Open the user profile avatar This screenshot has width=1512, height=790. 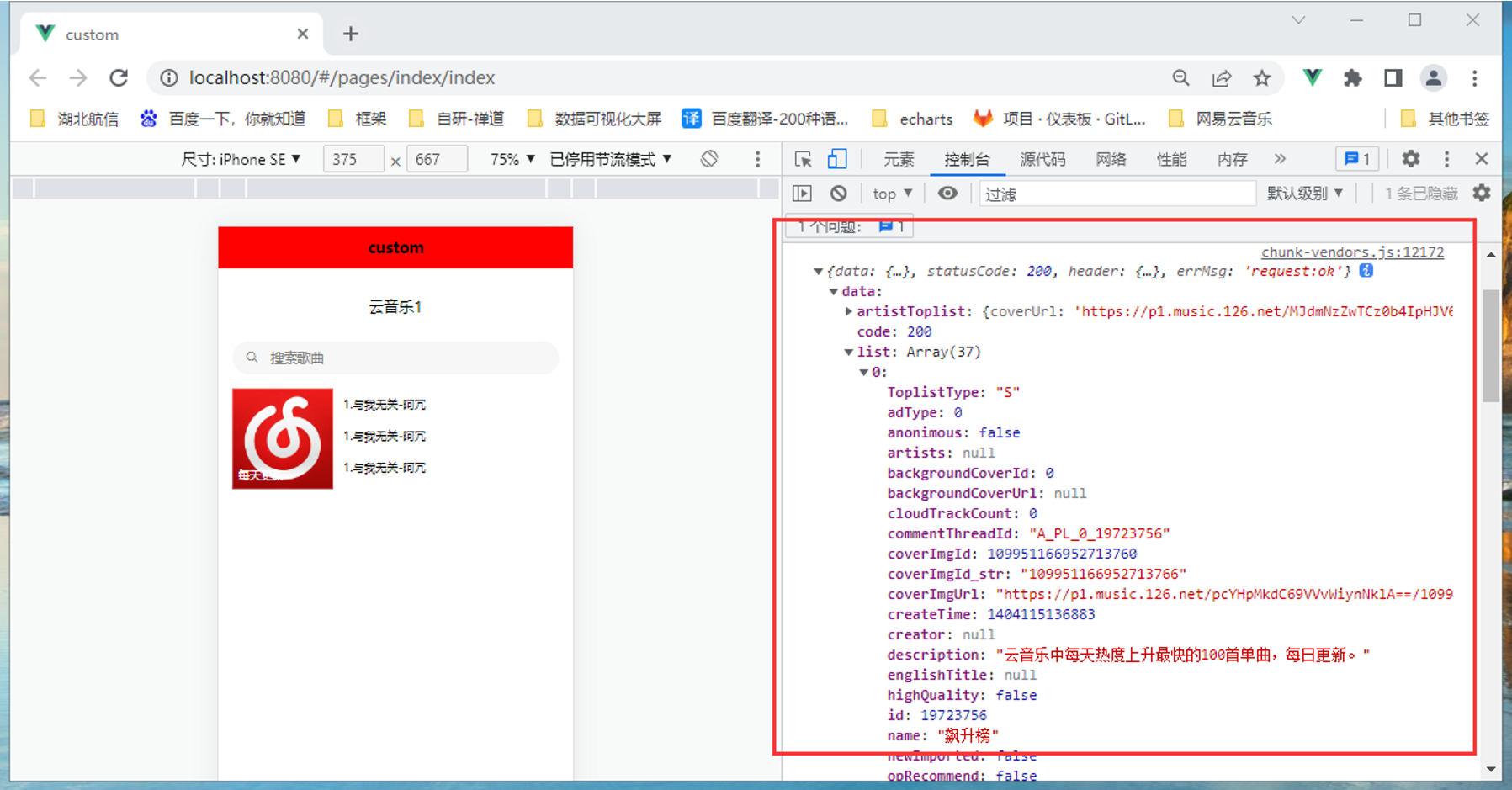click(x=1434, y=78)
